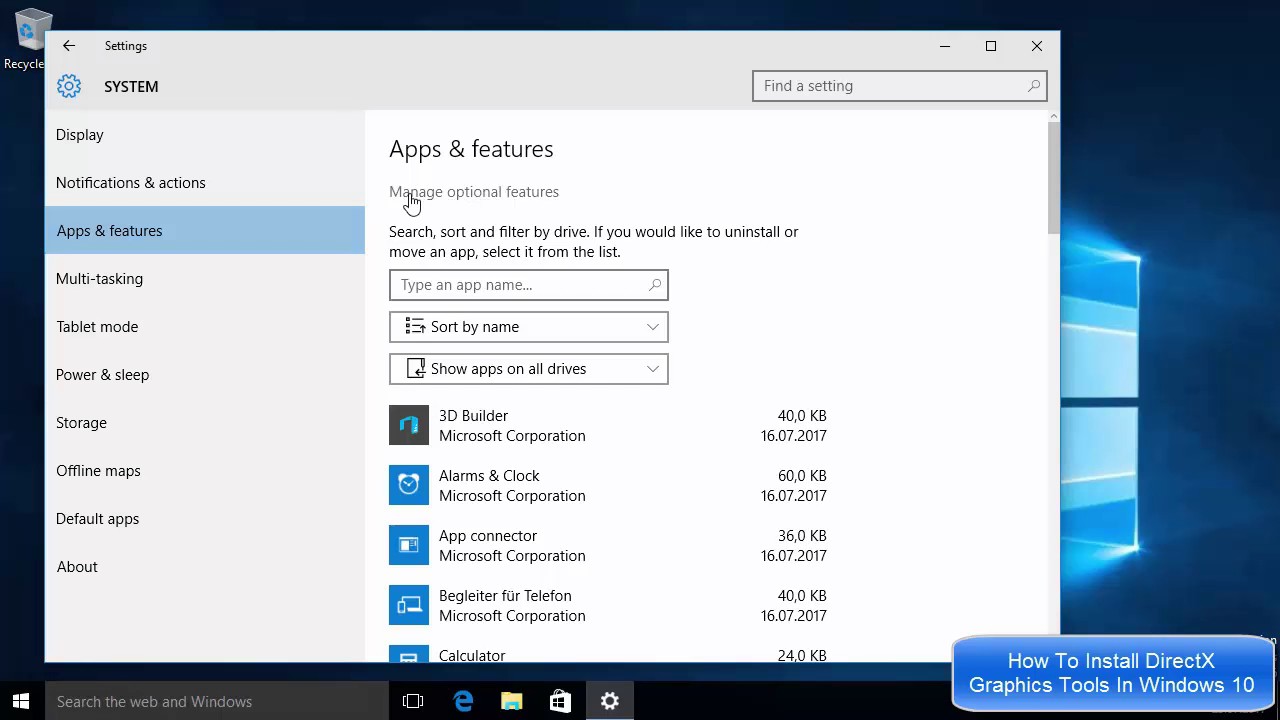Viewport: 1280px width, 720px height.
Task: Click Manage optional features link
Action: click(x=474, y=192)
